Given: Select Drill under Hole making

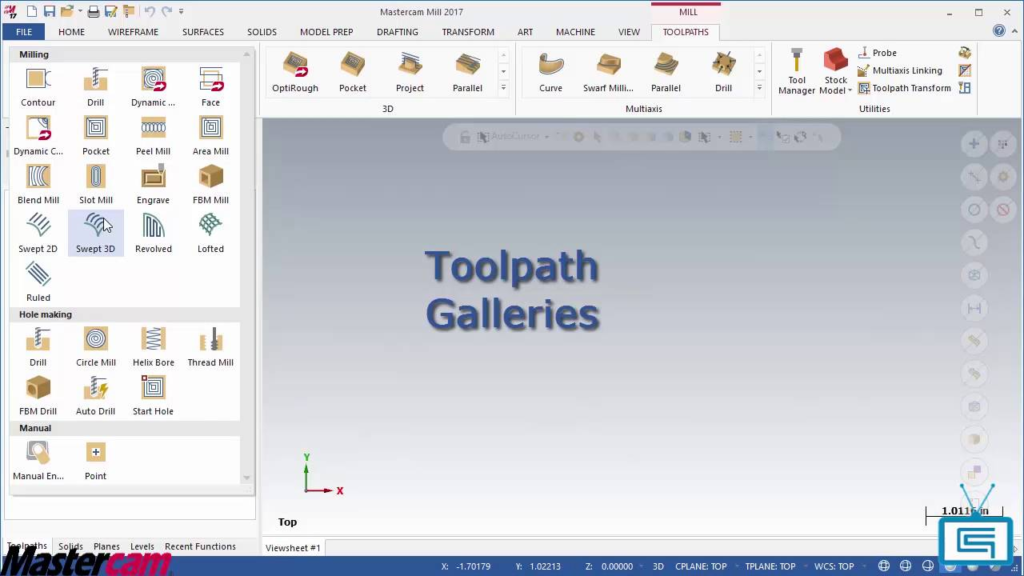Looking at the screenshot, I should pos(38,347).
